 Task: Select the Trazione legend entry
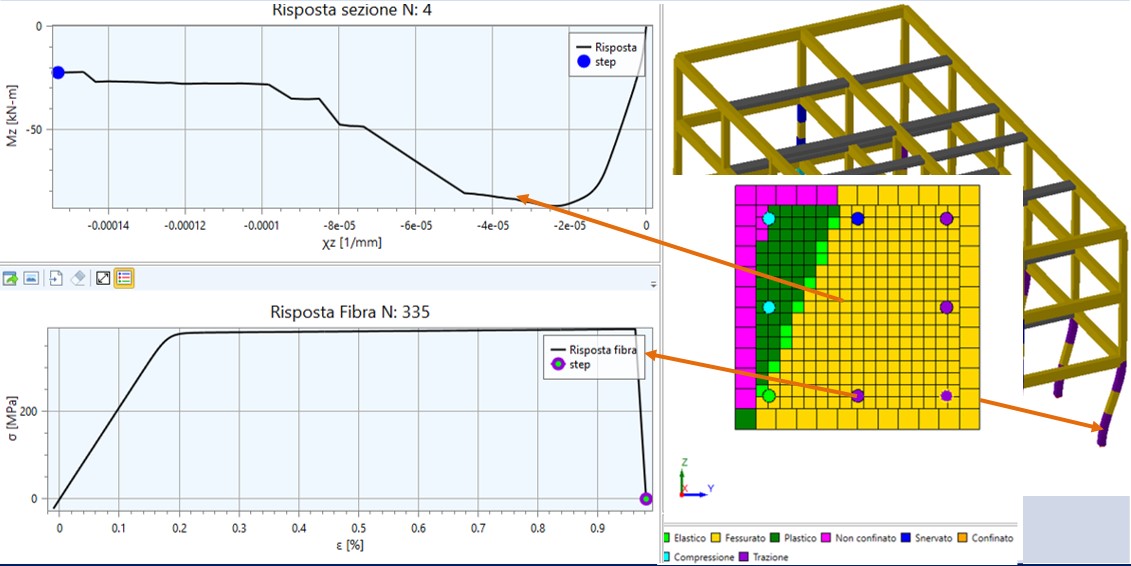[765, 557]
